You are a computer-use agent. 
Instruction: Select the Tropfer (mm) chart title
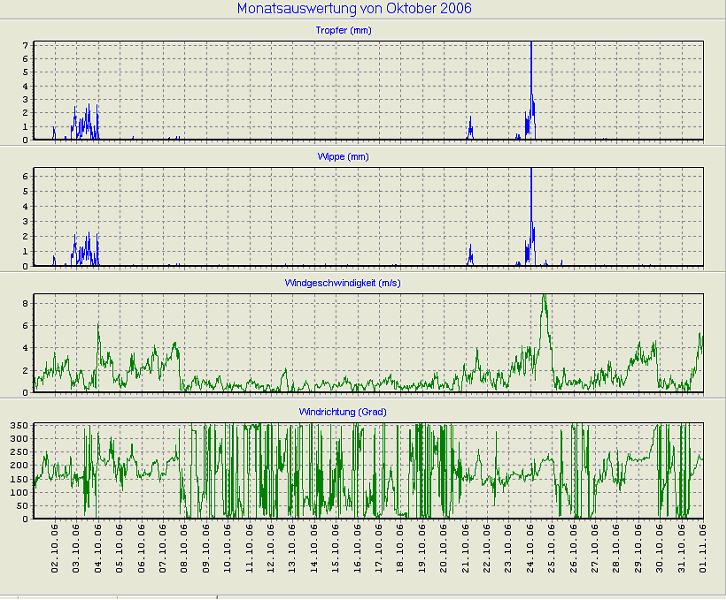click(365, 31)
